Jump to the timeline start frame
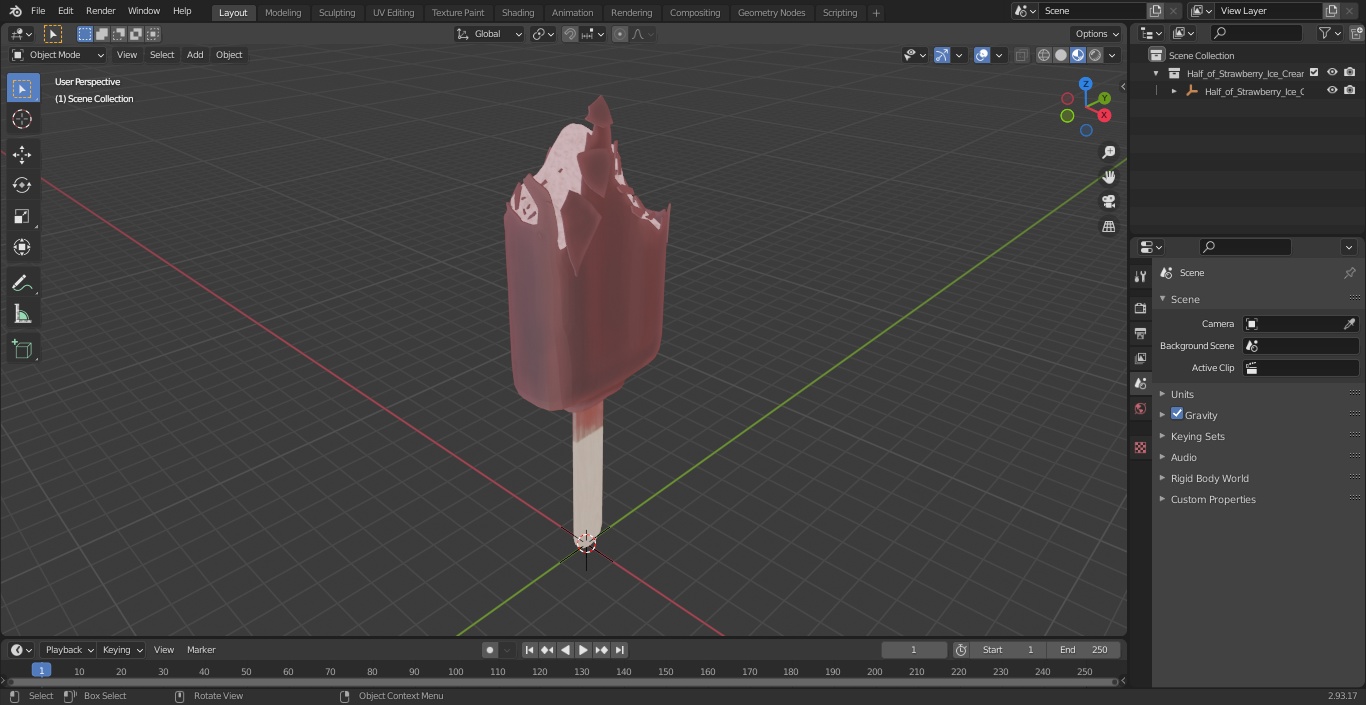This screenshot has width=1366, height=705. [x=529, y=650]
